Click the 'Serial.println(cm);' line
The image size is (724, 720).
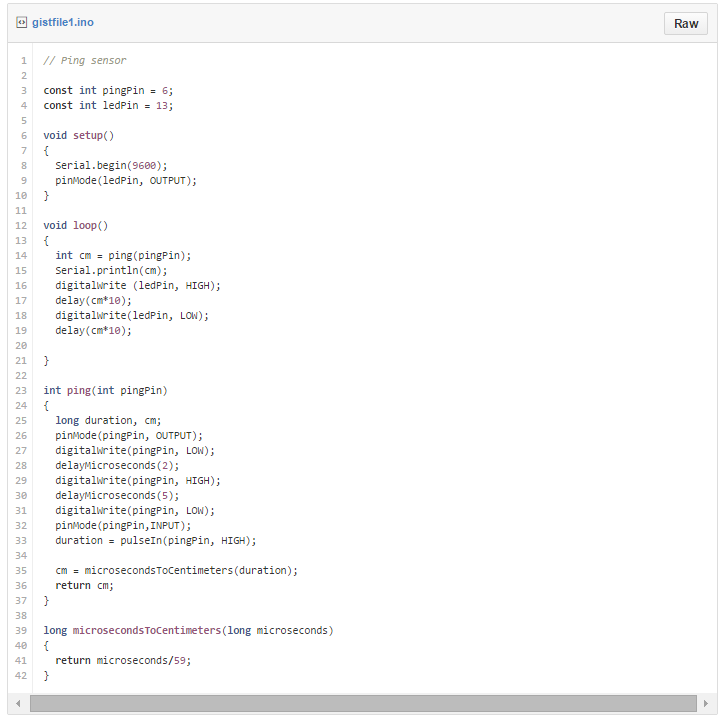coord(111,271)
